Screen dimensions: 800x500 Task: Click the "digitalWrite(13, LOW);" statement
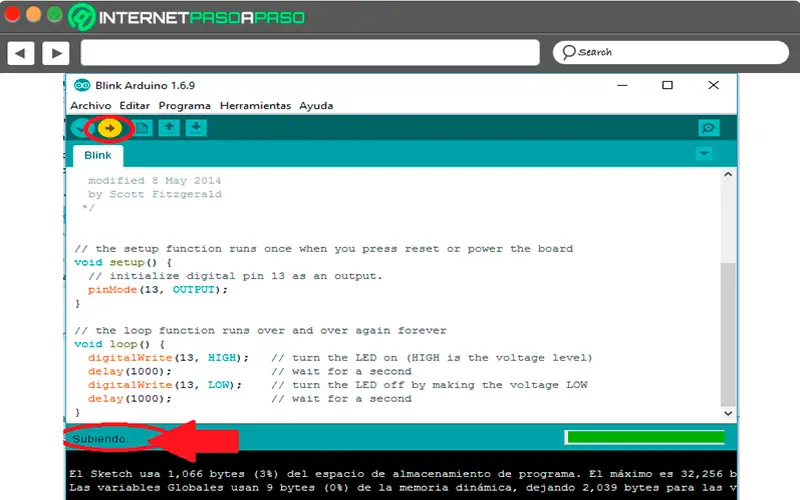pyautogui.click(x=165, y=385)
